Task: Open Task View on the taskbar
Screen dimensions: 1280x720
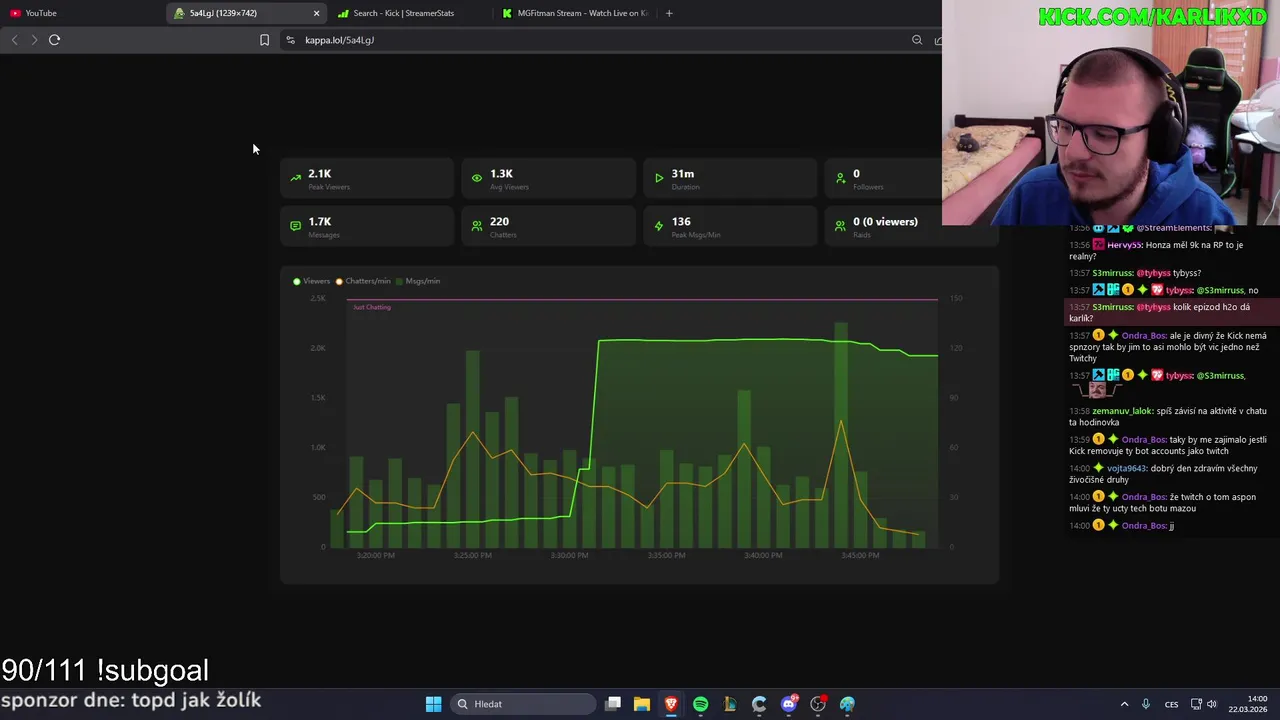Action: [x=613, y=704]
